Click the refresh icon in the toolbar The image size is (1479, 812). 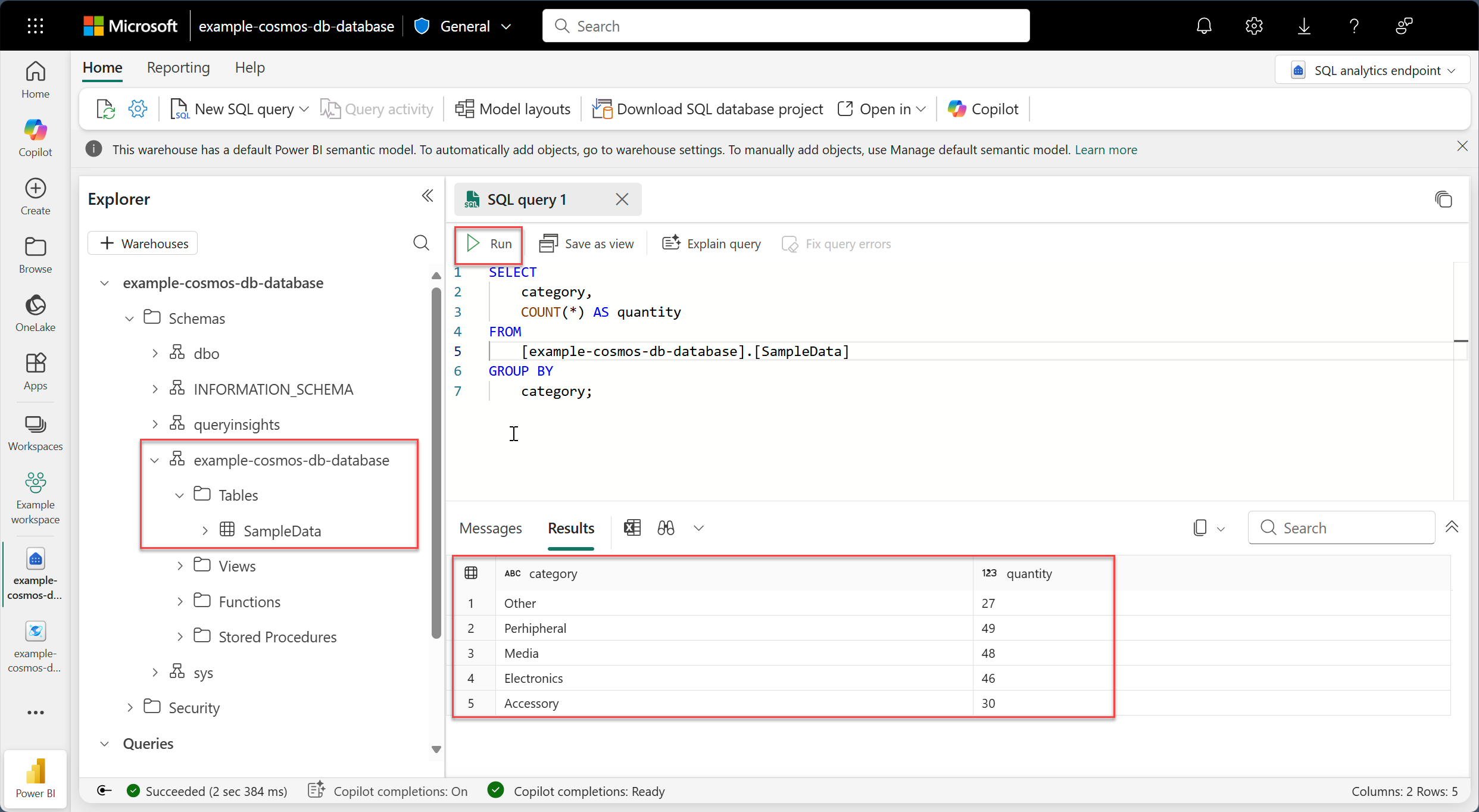coord(105,109)
